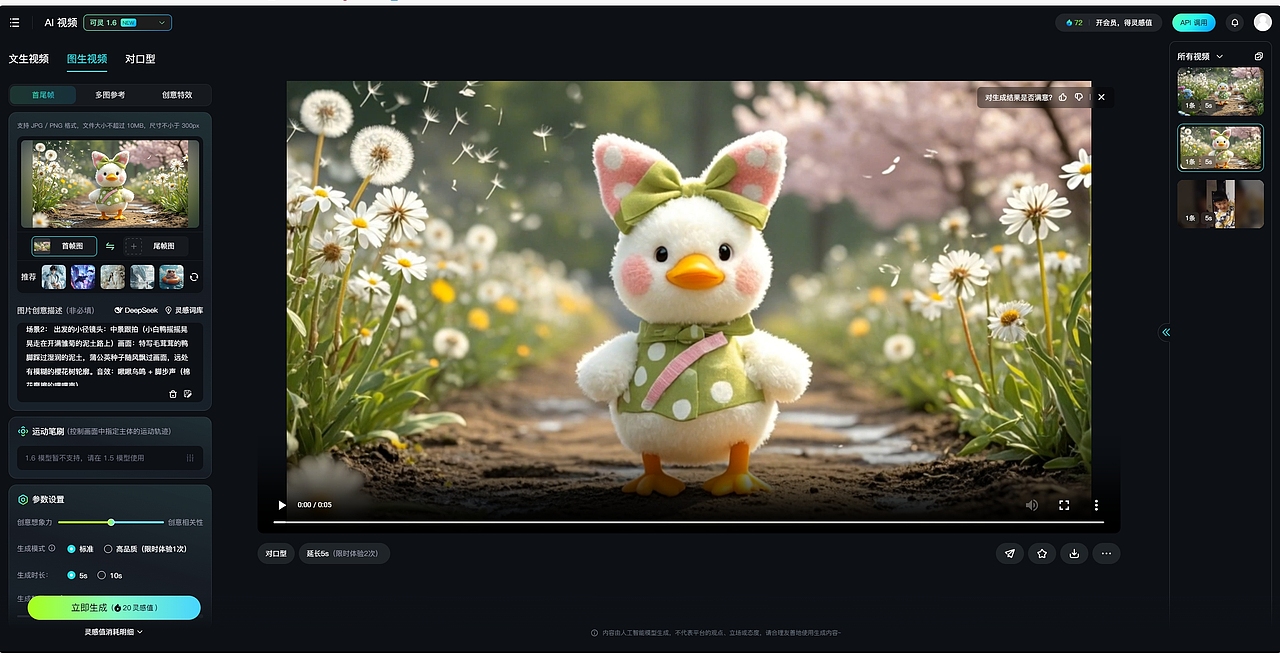Pick the fifth recommended capybara sample thumbnail
This screenshot has width=1280, height=654.
point(171,277)
